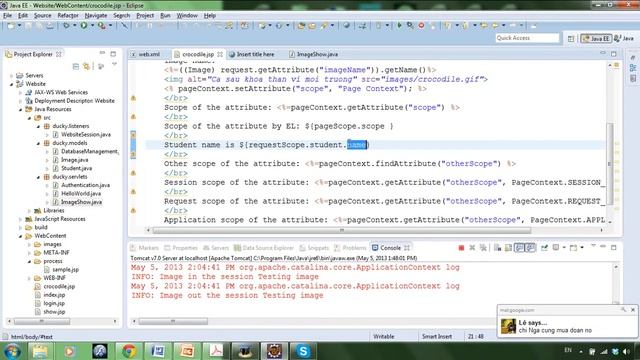Screen dimensions: 640x360
Task: Maximize the editor area
Action: (613, 53)
